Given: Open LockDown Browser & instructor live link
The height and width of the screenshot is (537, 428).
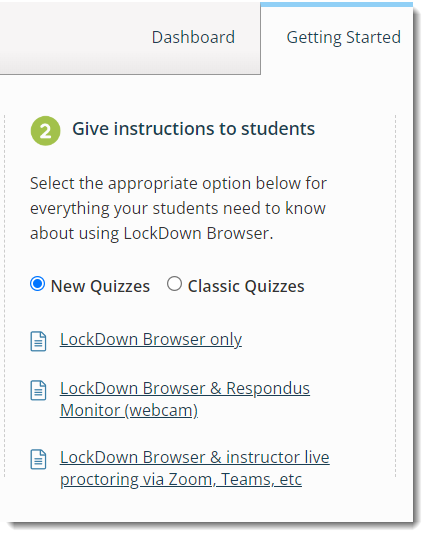Looking at the screenshot, I should (x=195, y=458).
